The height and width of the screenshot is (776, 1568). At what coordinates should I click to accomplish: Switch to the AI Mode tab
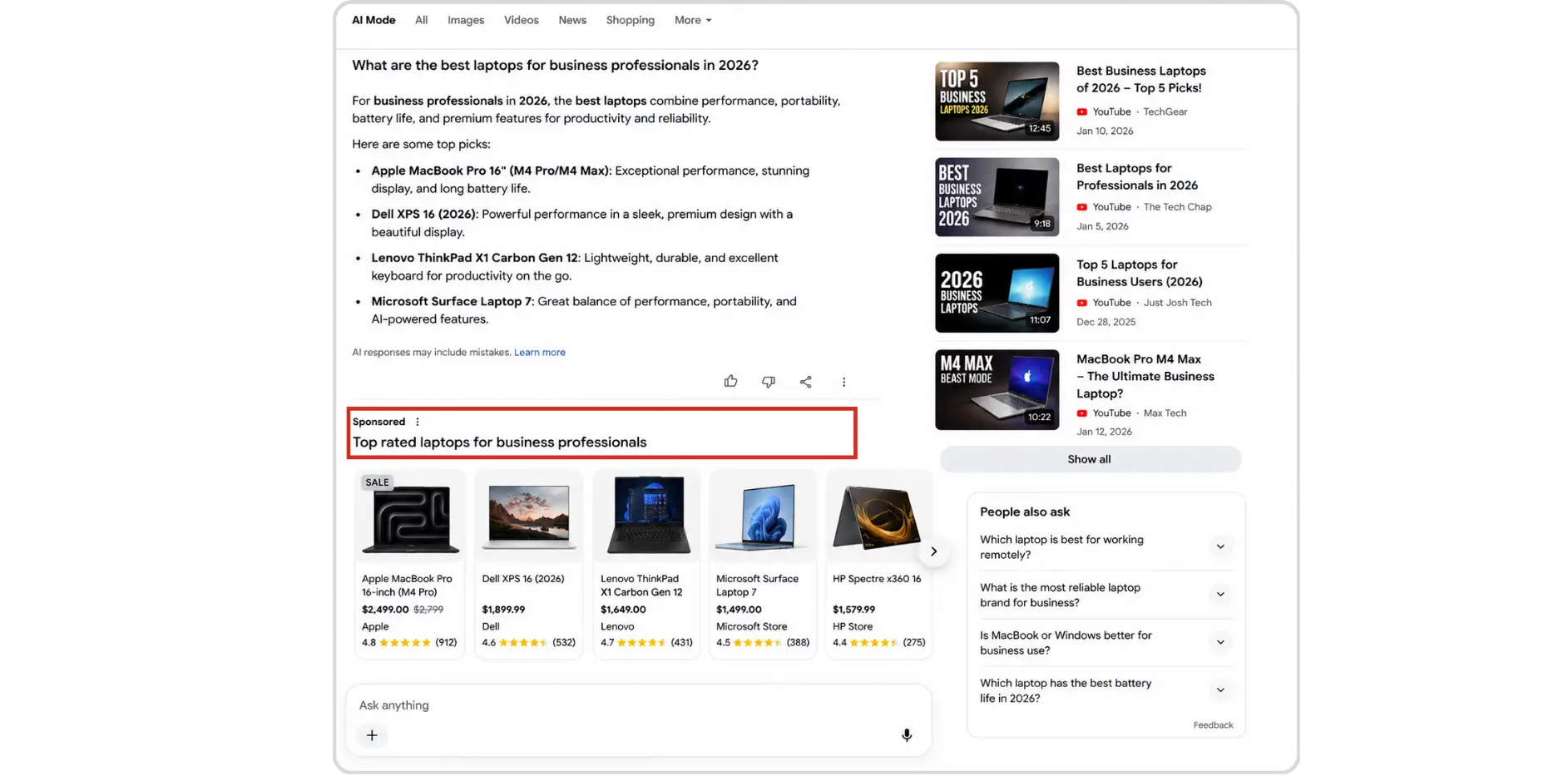point(373,20)
